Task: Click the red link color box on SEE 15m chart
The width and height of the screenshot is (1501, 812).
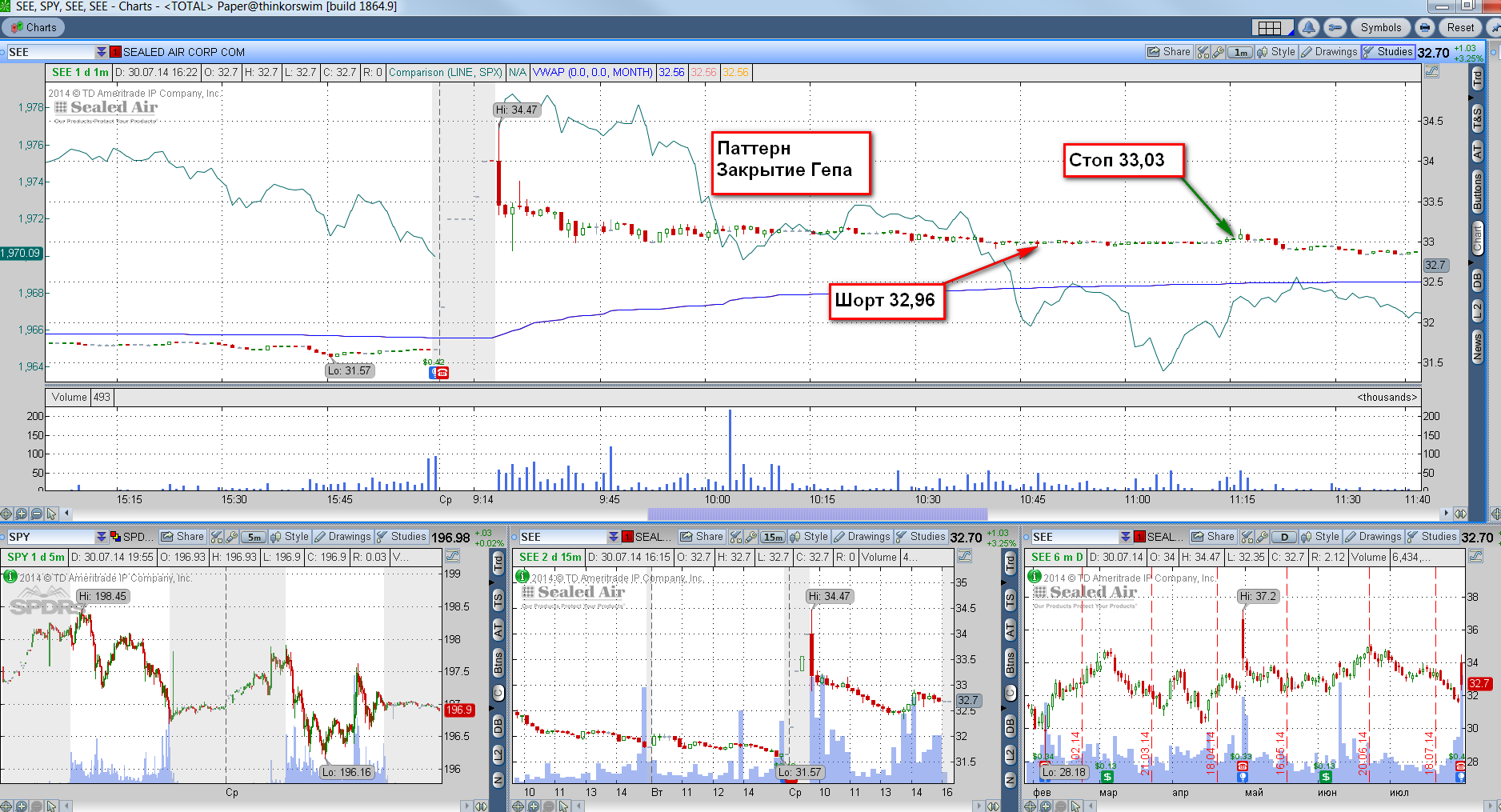Action: (x=627, y=537)
